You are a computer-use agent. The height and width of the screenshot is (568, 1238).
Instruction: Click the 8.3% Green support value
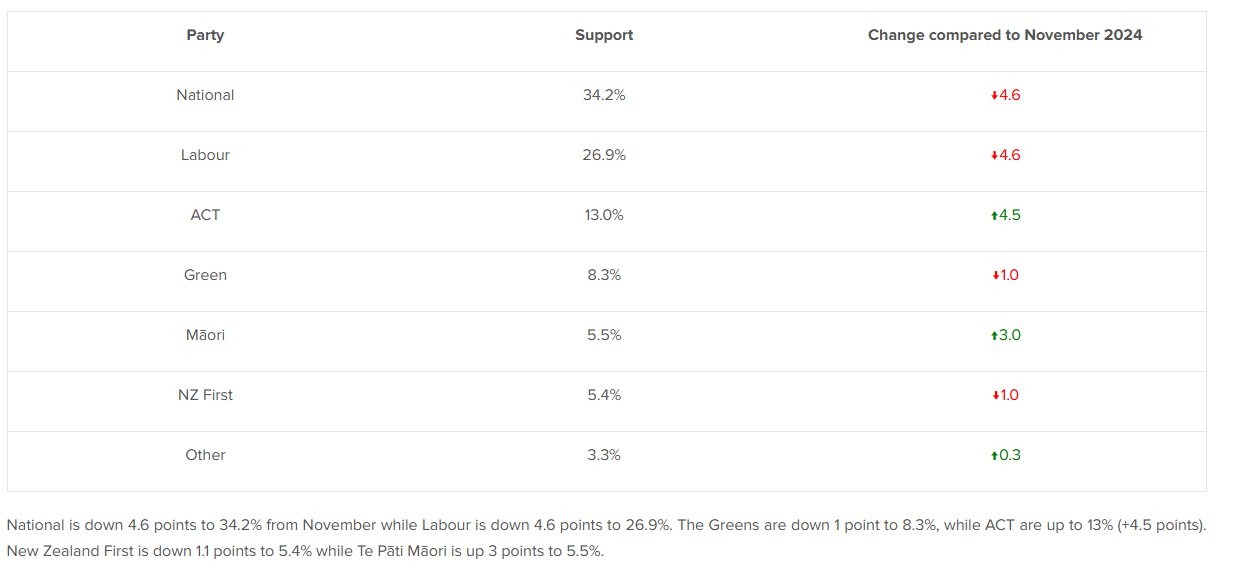(x=604, y=275)
